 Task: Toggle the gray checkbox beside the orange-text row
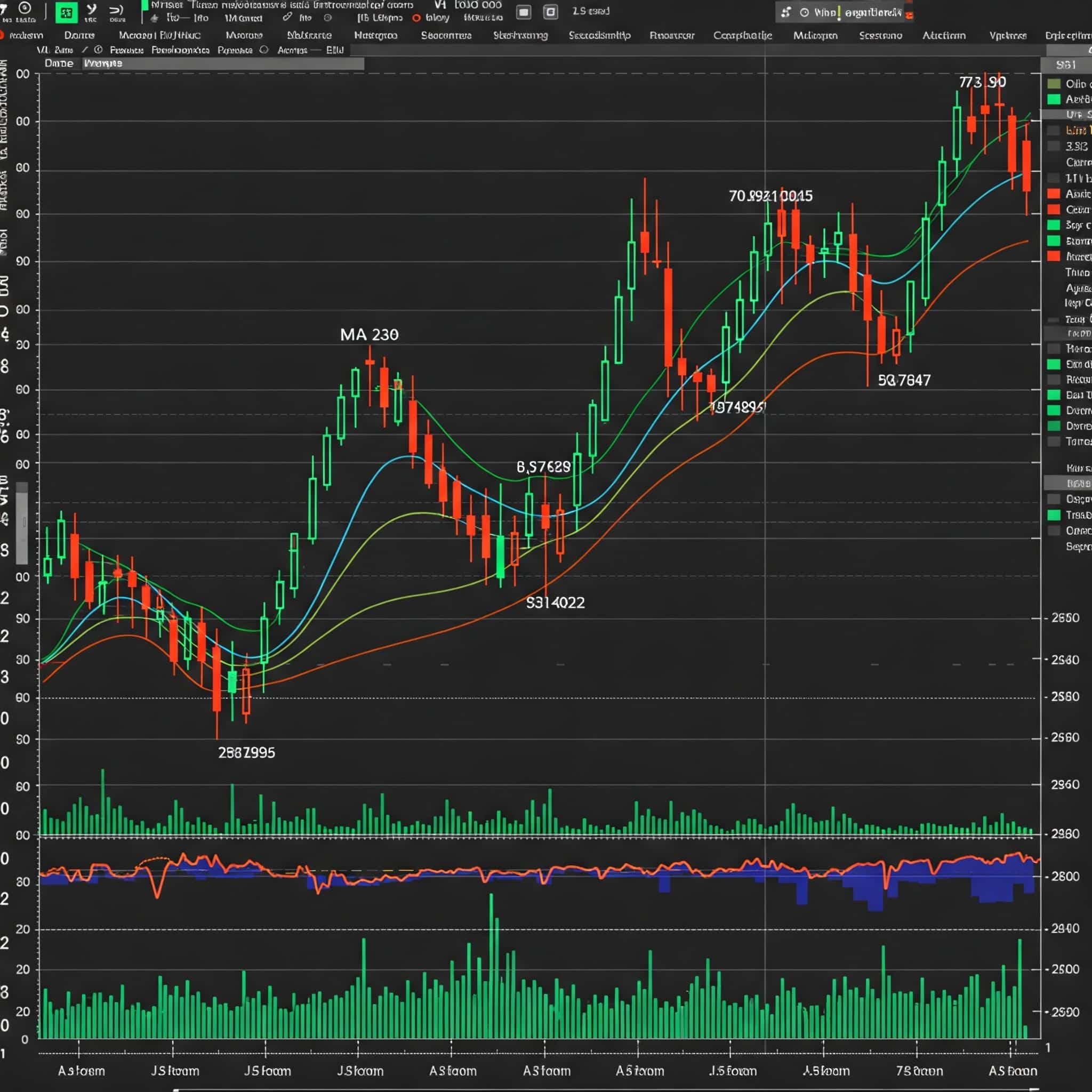pyautogui.click(x=1053, y=131)
